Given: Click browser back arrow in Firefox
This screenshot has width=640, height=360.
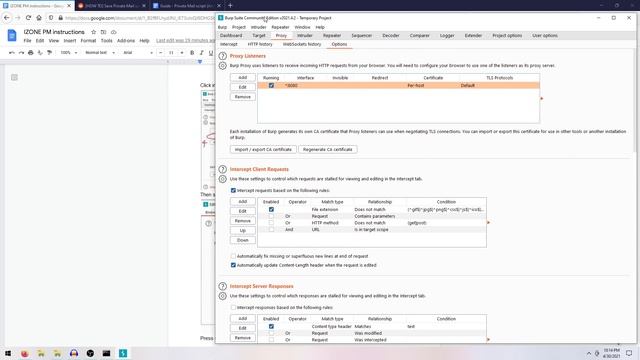Looking at the screenshot, I should click(x=7, y=18).
